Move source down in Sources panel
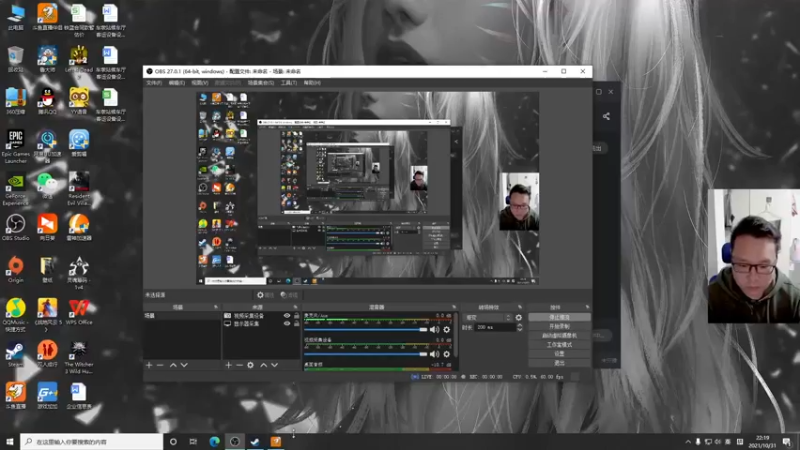This screenshot has width=800, height=450. tap(274, 365)
